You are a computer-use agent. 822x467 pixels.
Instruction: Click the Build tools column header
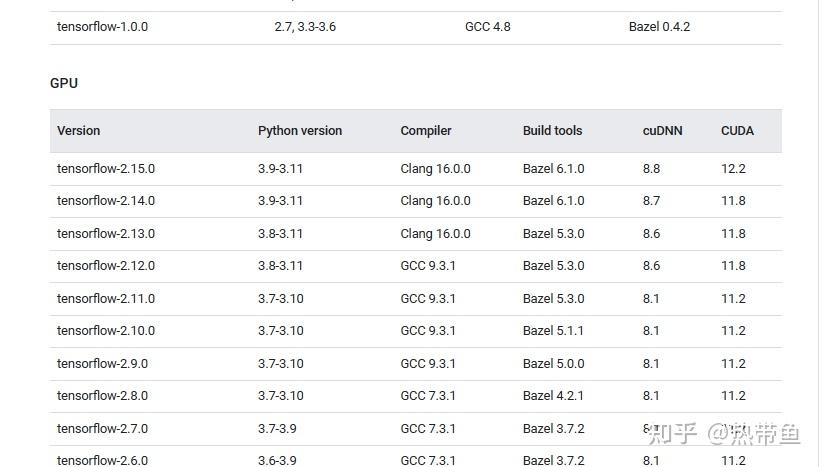(552, 131)
